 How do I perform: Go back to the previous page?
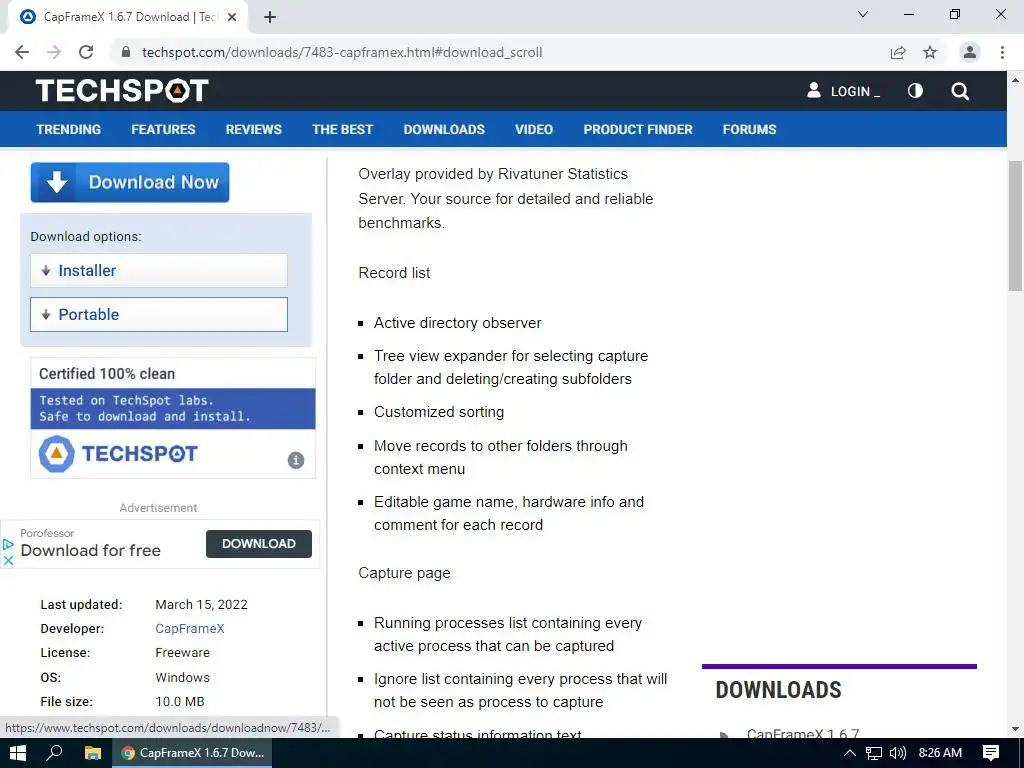tap(22, 52)
